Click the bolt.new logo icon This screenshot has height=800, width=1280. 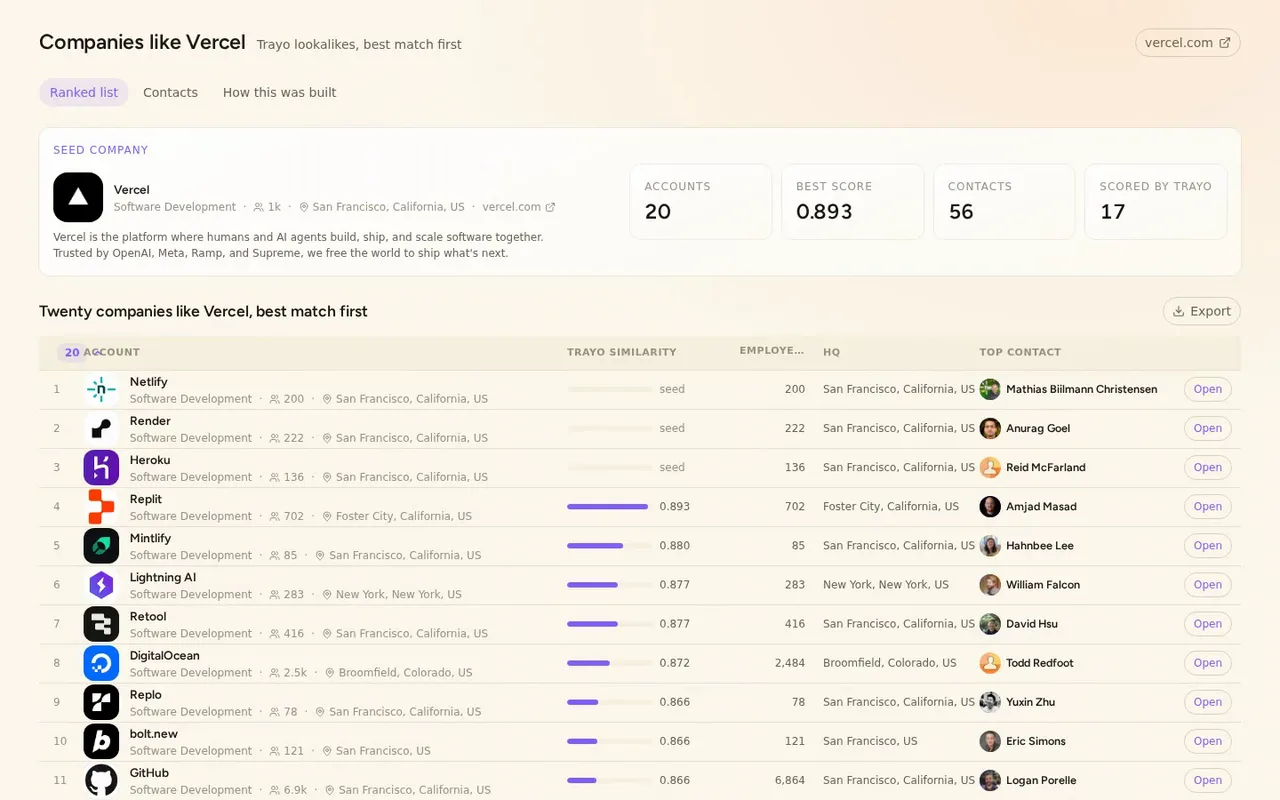101,741
